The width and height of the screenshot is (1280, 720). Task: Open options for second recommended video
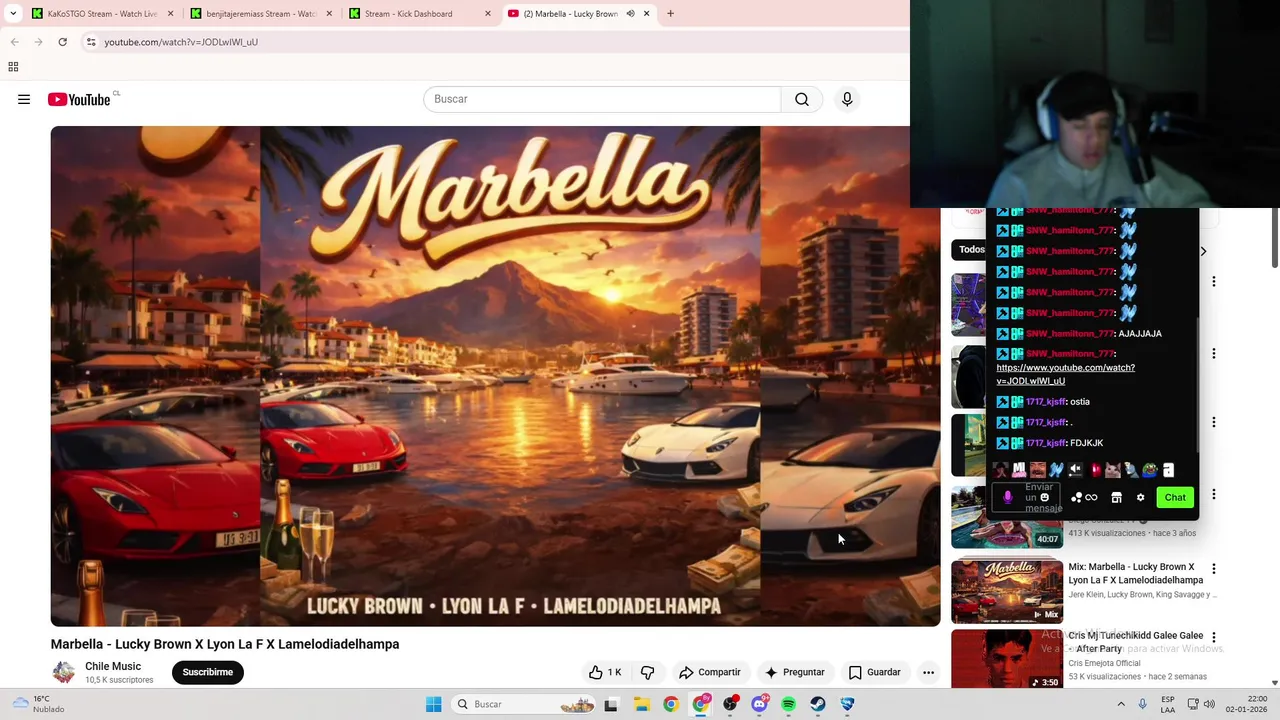tap(1213, 354)
